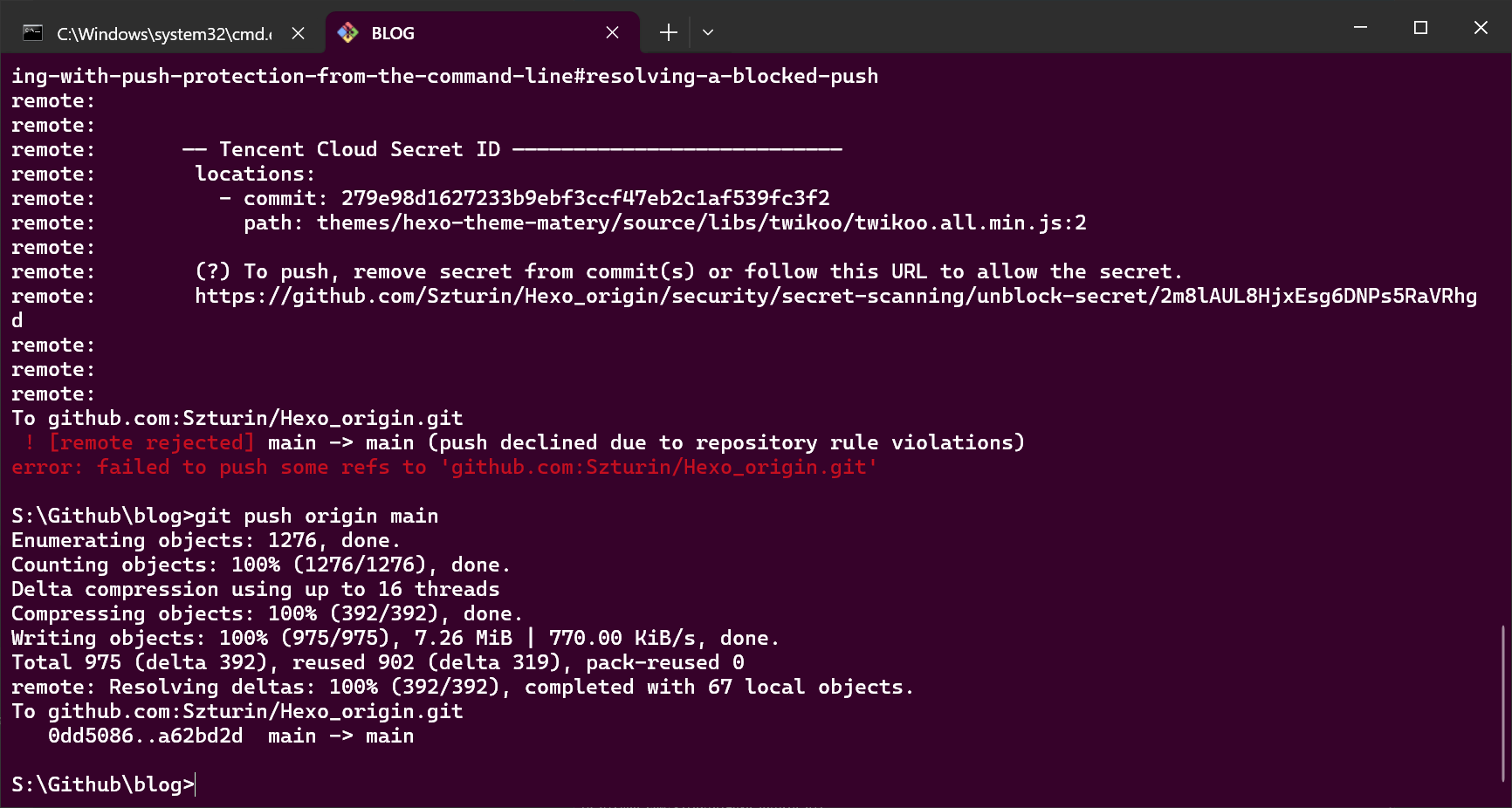The height and width of the screenshot is (808, 1512).
Task: Click the "git push origin main" command text
Action: (316, 517)
